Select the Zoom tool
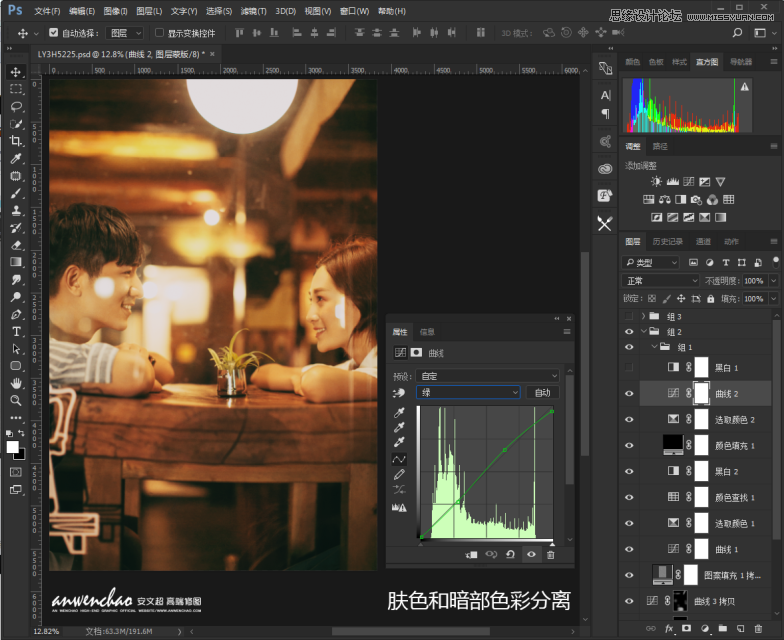Image resolution: width=784 pixels, height=640 pixels. (16, 400)
